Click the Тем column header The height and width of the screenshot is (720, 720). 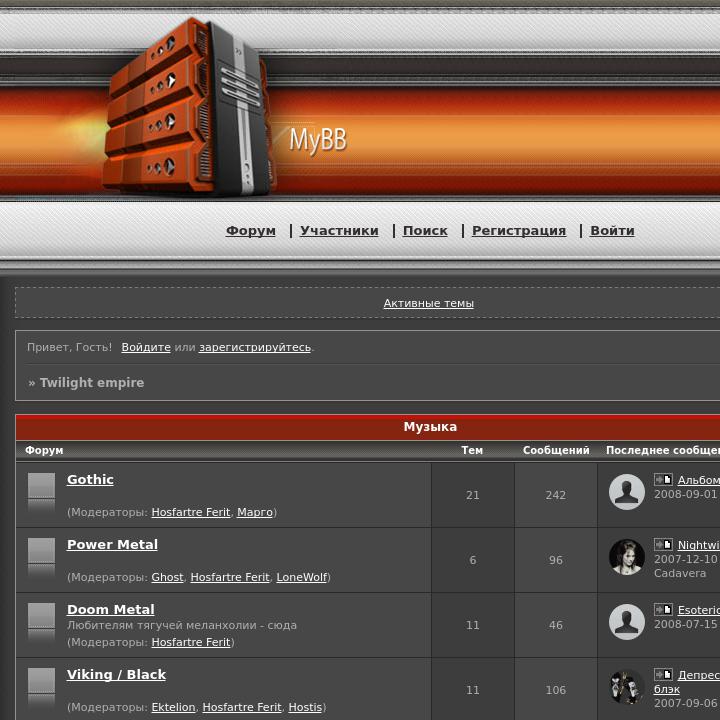pyautogui.click(x=472, y=450)
